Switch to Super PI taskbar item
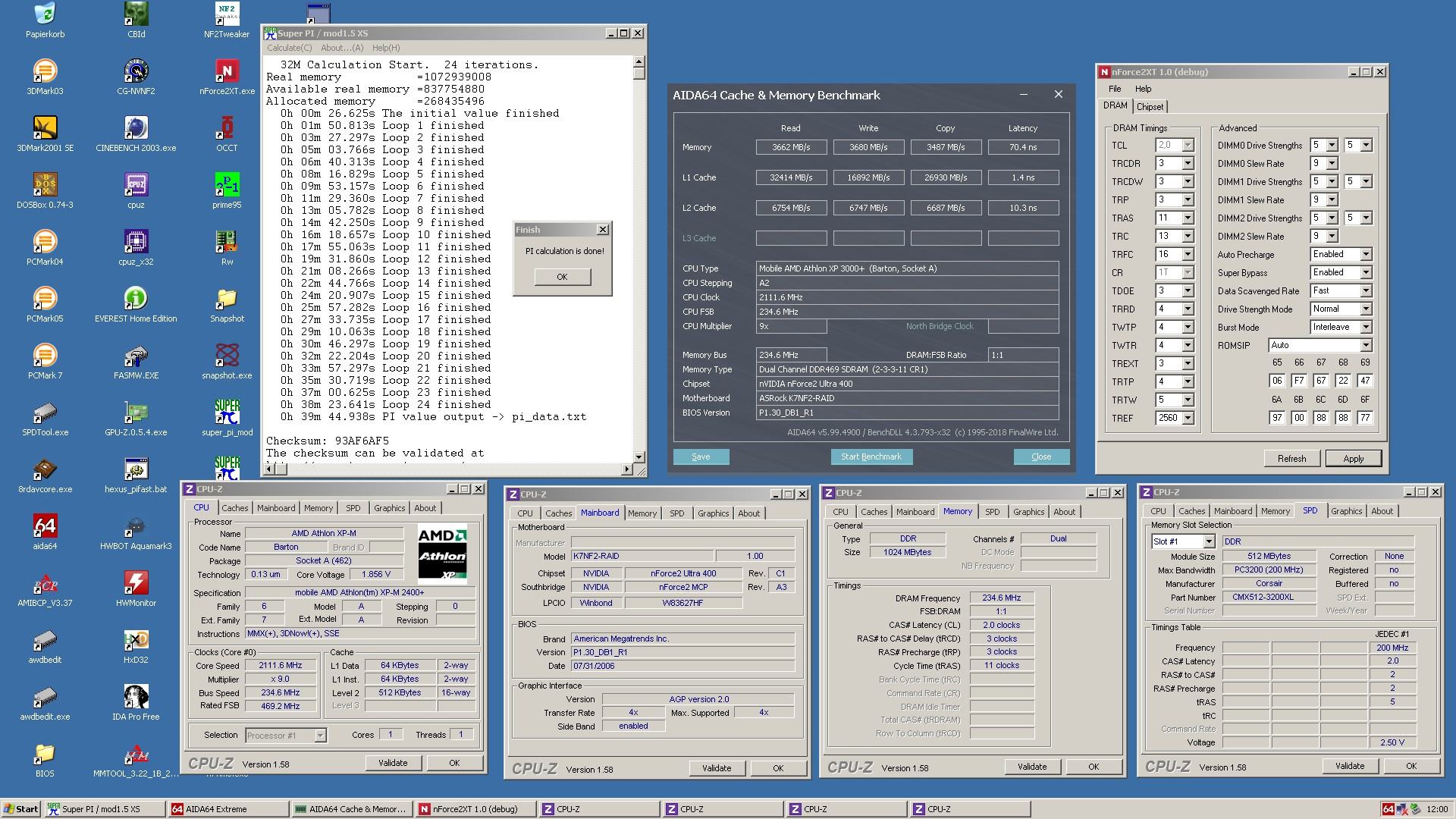1456x819 pixels. 104,809
